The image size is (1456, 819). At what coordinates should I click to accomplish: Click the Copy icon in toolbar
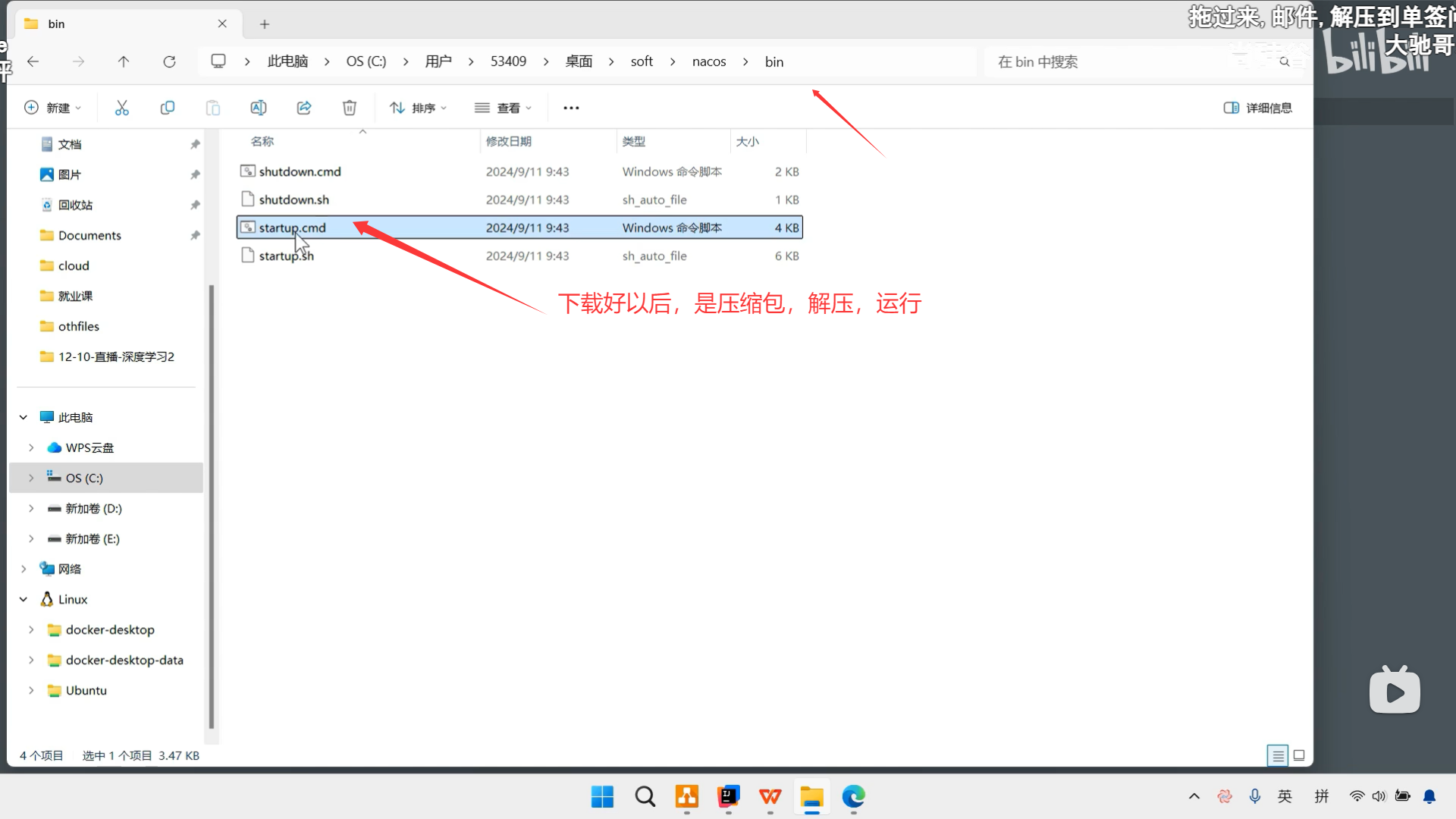coord(168,108)
